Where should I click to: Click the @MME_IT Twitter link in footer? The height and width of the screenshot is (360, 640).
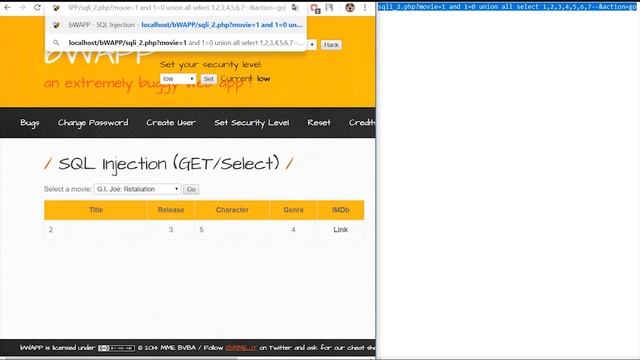point(241,348)
